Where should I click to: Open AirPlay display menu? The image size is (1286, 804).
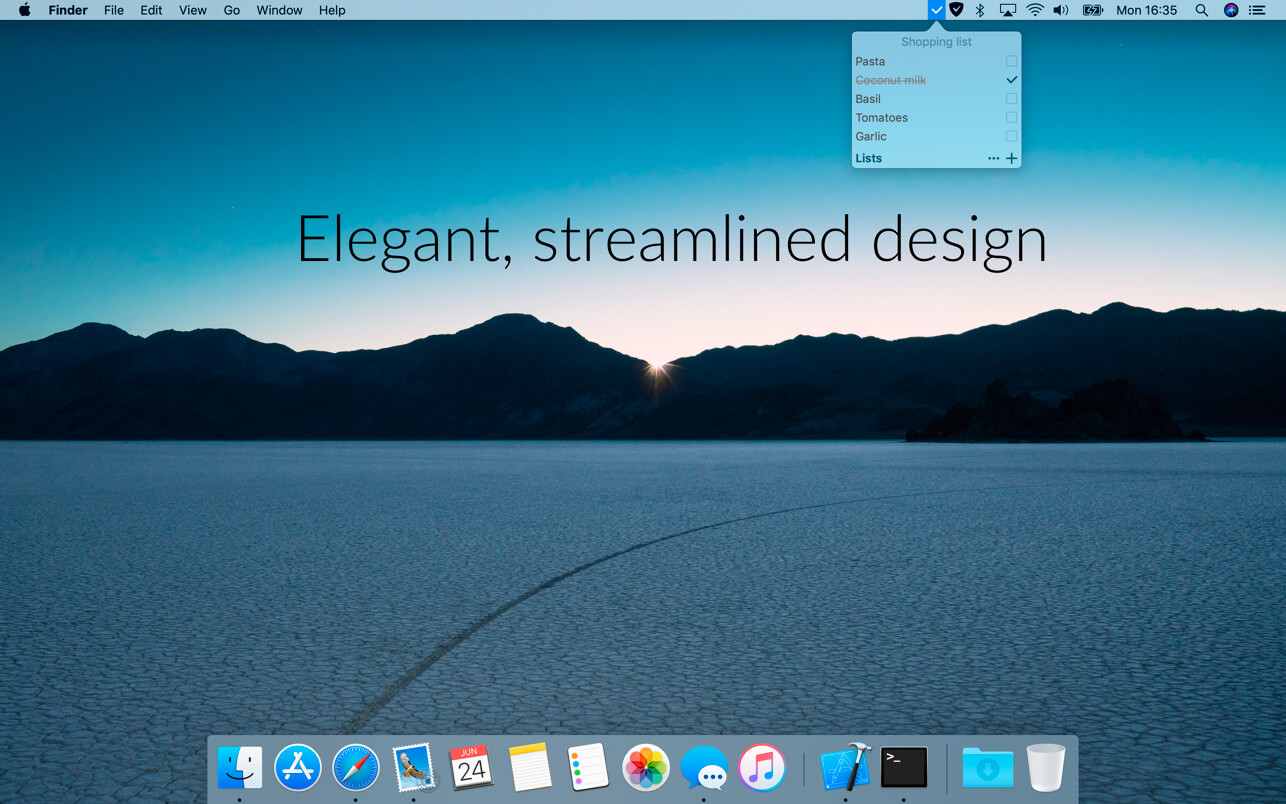click(x=1008, y=10)
